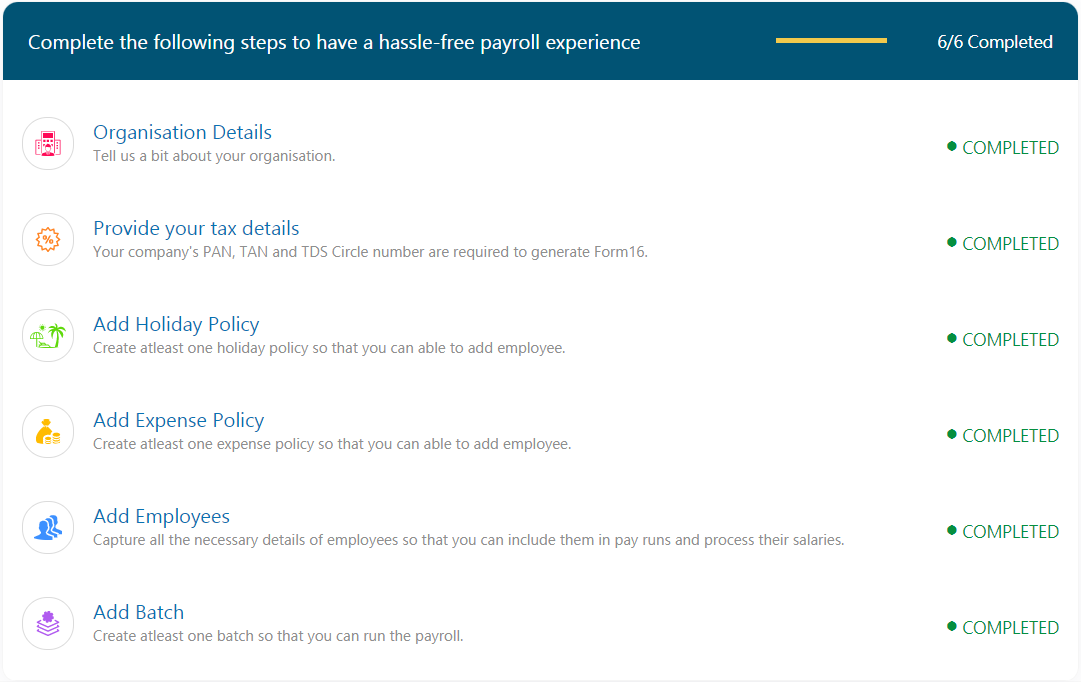Image resolution: width=1081 pixels, height=682 pixels.
Task: Click the Add Batch stacked layers icon
Action: coord(48,623)
